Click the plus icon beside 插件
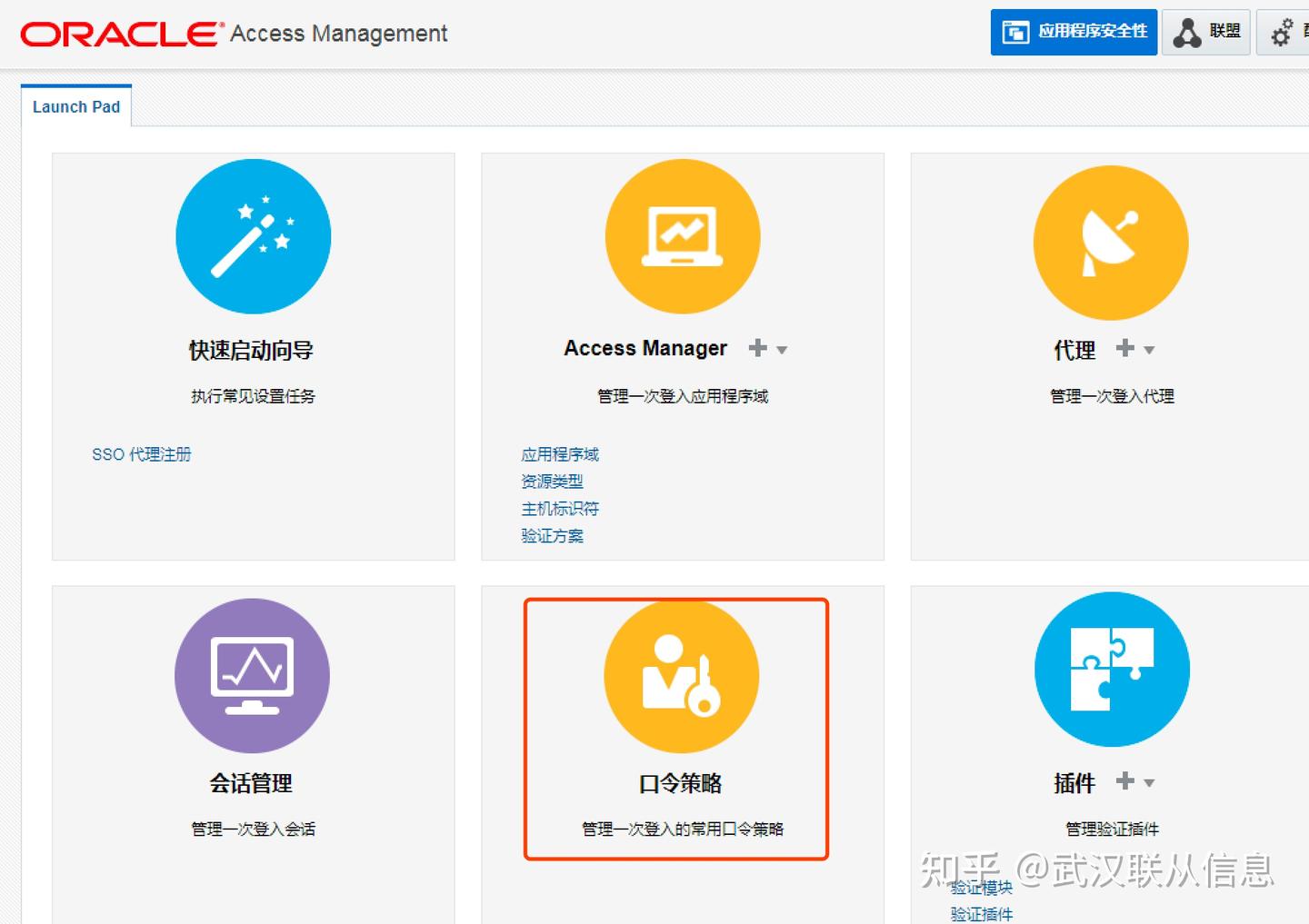 (1124, 781)
